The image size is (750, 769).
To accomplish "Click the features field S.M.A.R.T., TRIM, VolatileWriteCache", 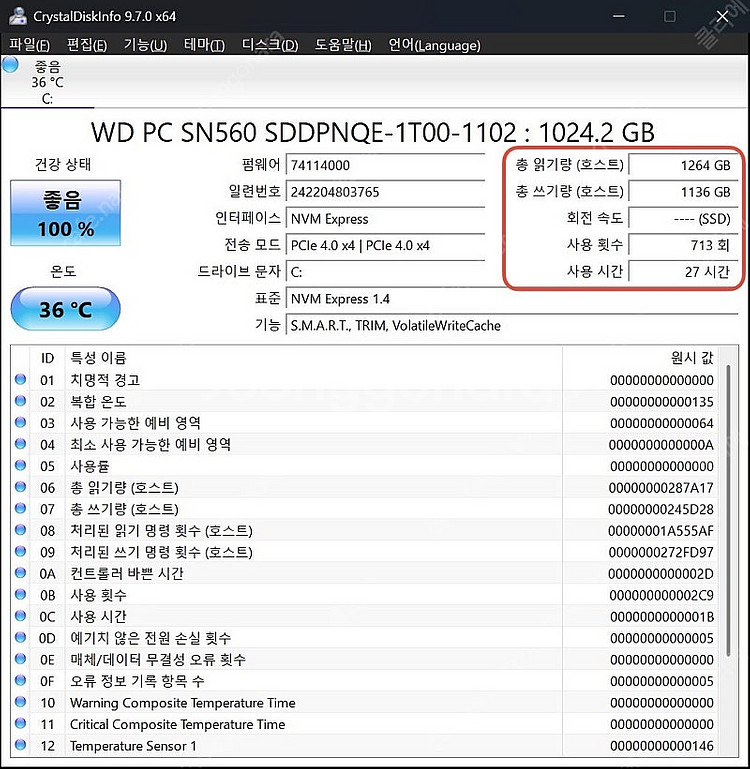I will coord(512,326).
